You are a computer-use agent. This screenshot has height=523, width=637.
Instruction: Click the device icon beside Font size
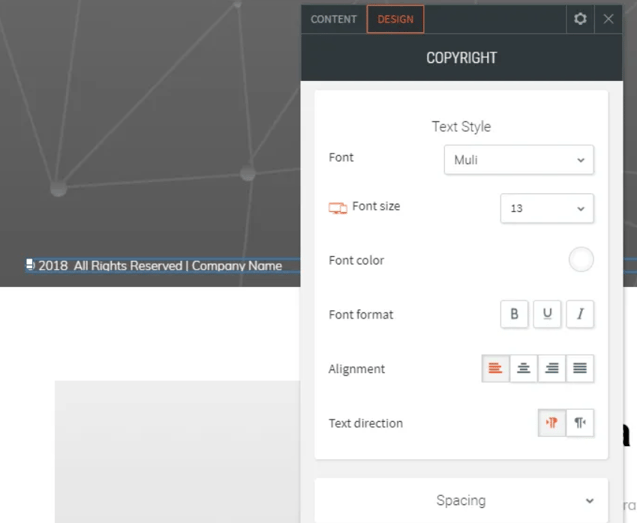point(338,207)
